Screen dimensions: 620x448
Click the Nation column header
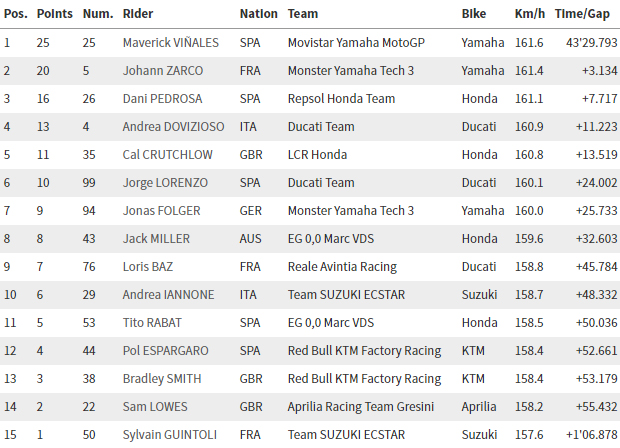259,15
